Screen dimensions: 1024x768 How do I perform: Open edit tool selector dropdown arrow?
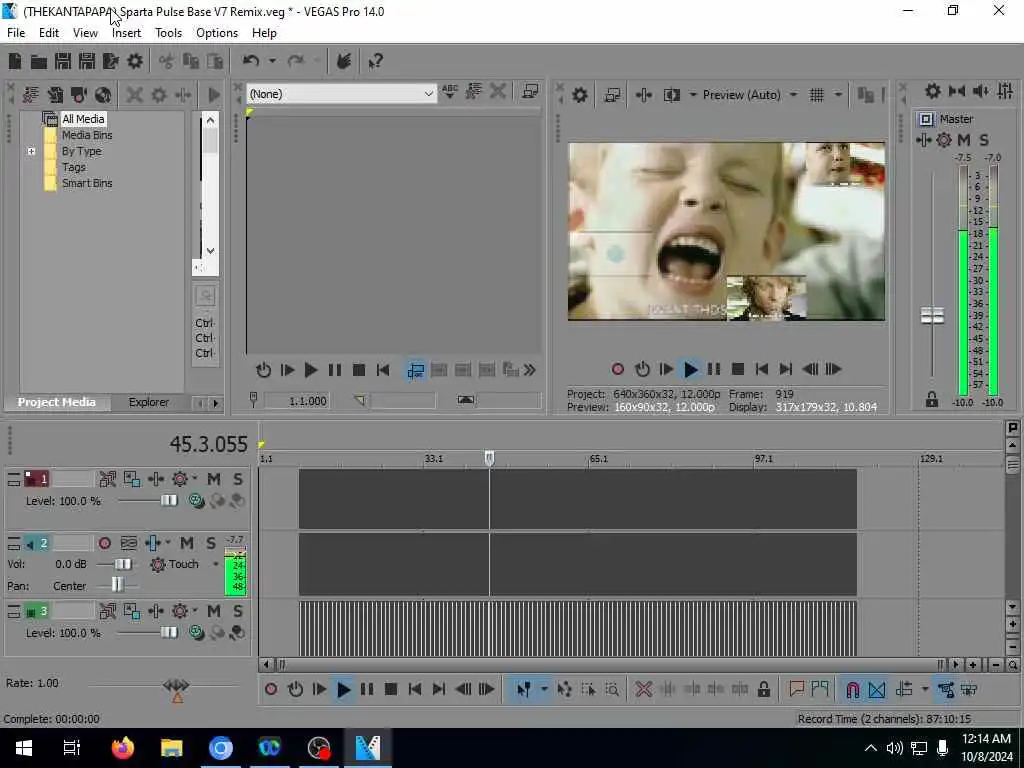point(544,690)
